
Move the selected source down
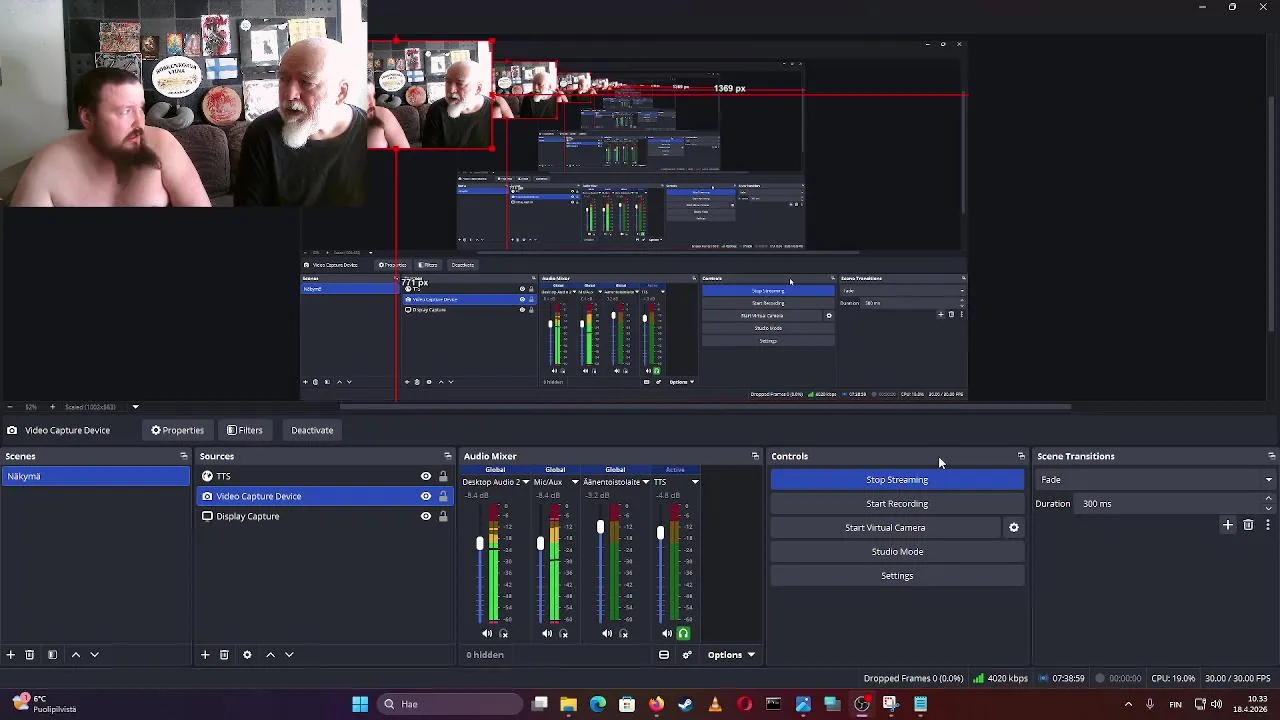point(289,654)
